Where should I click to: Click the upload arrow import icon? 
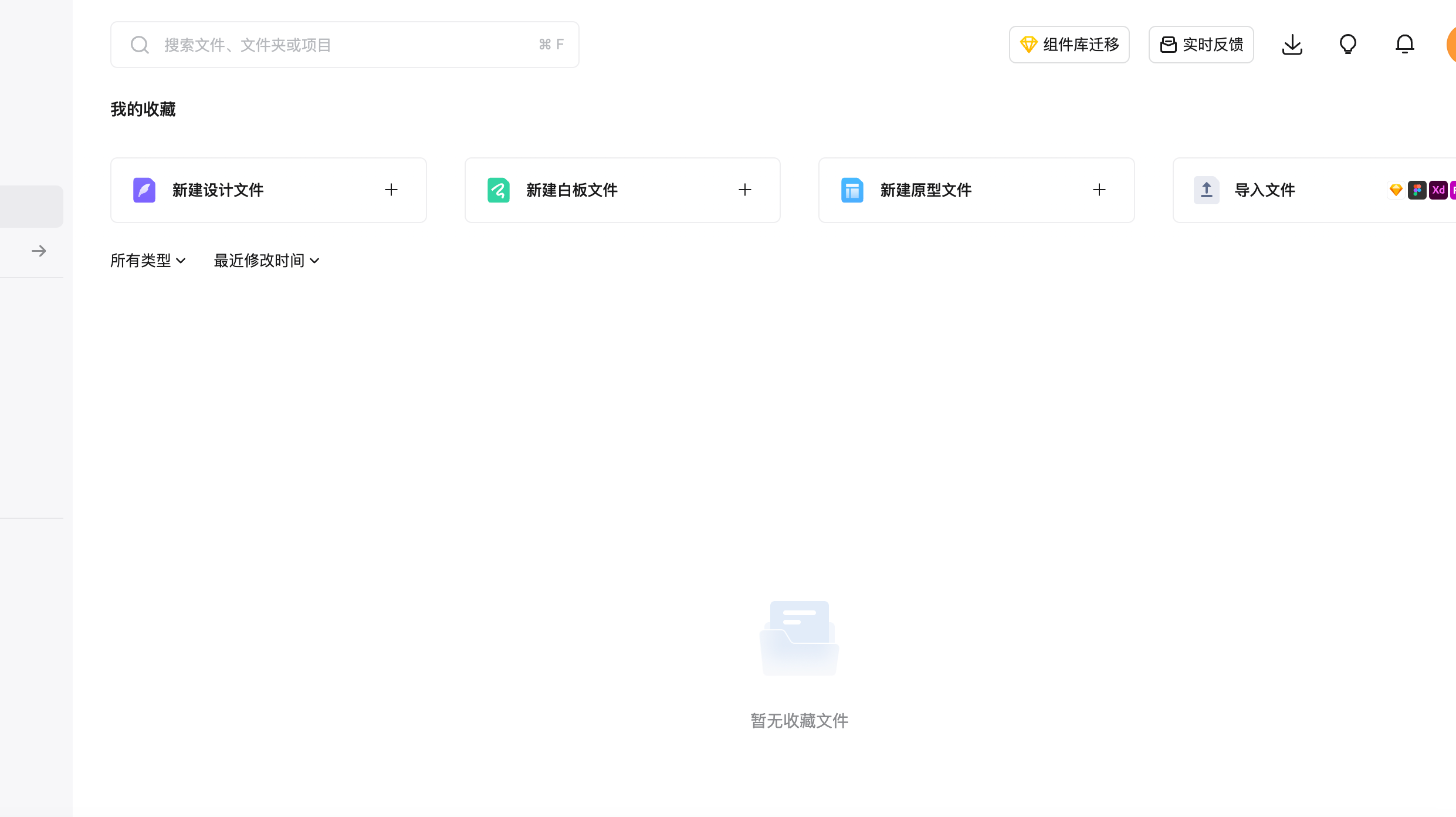click(x=1207, y=190)
